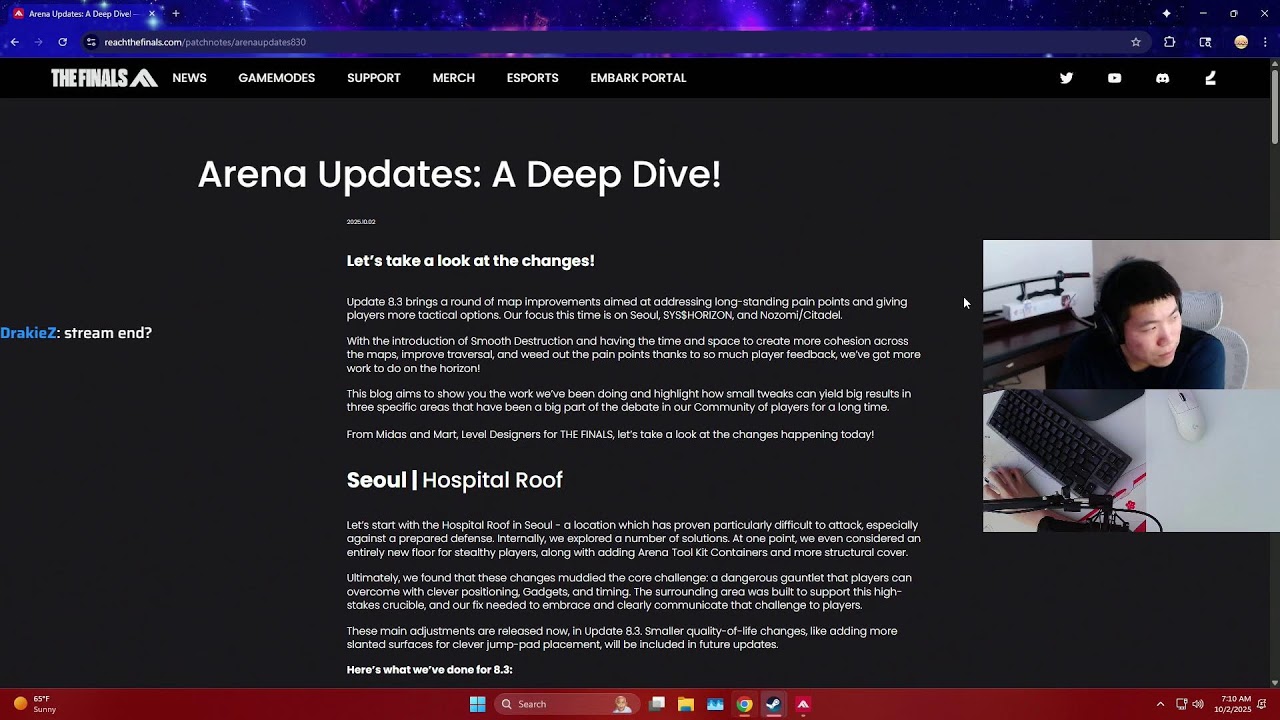
Task: View site information icon in address bar
Action: pos(91,42)
